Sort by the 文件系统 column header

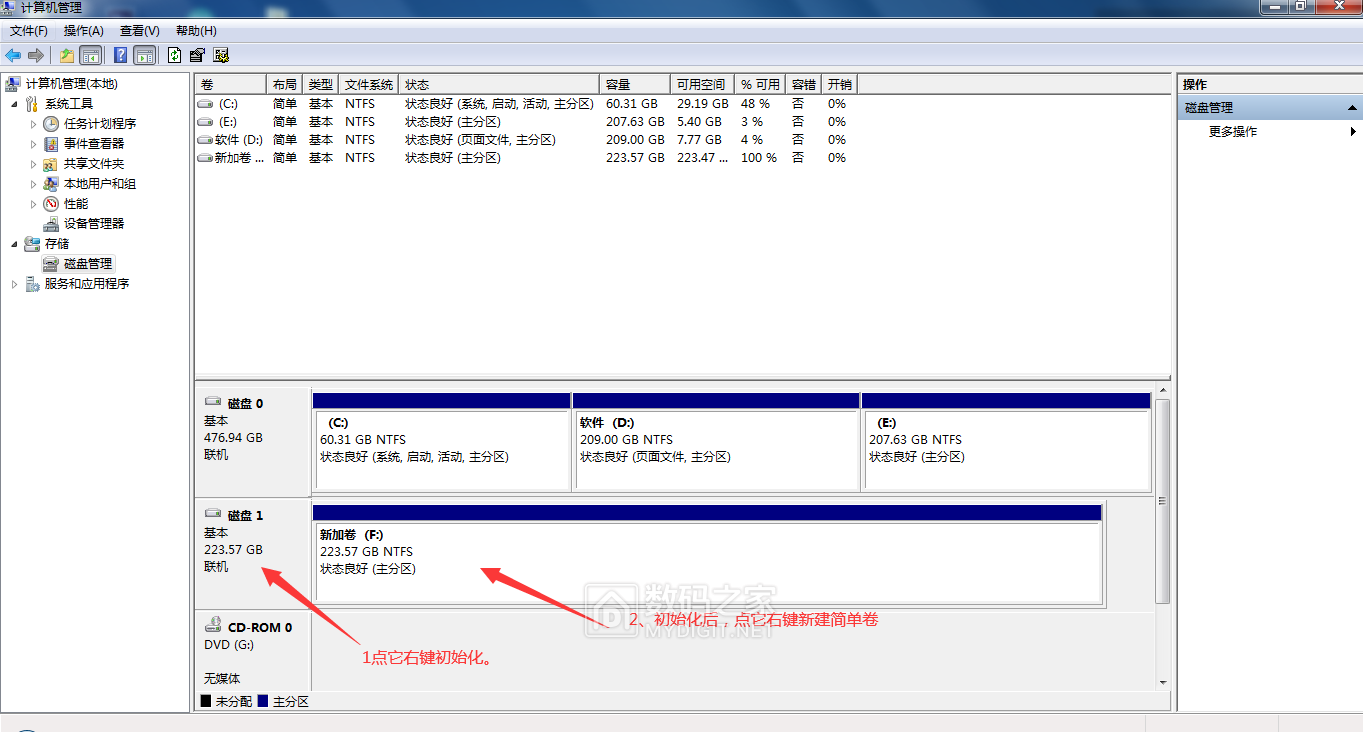369,85
